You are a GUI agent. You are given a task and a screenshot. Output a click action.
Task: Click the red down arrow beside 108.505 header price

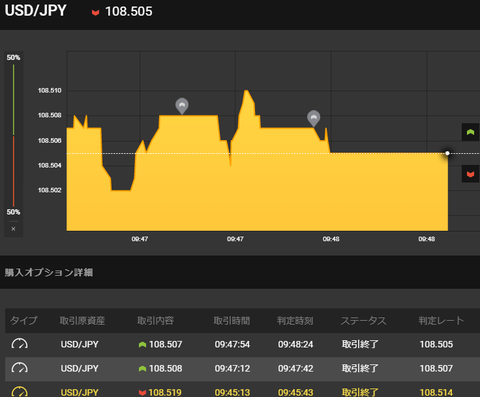tap(95, 13)
